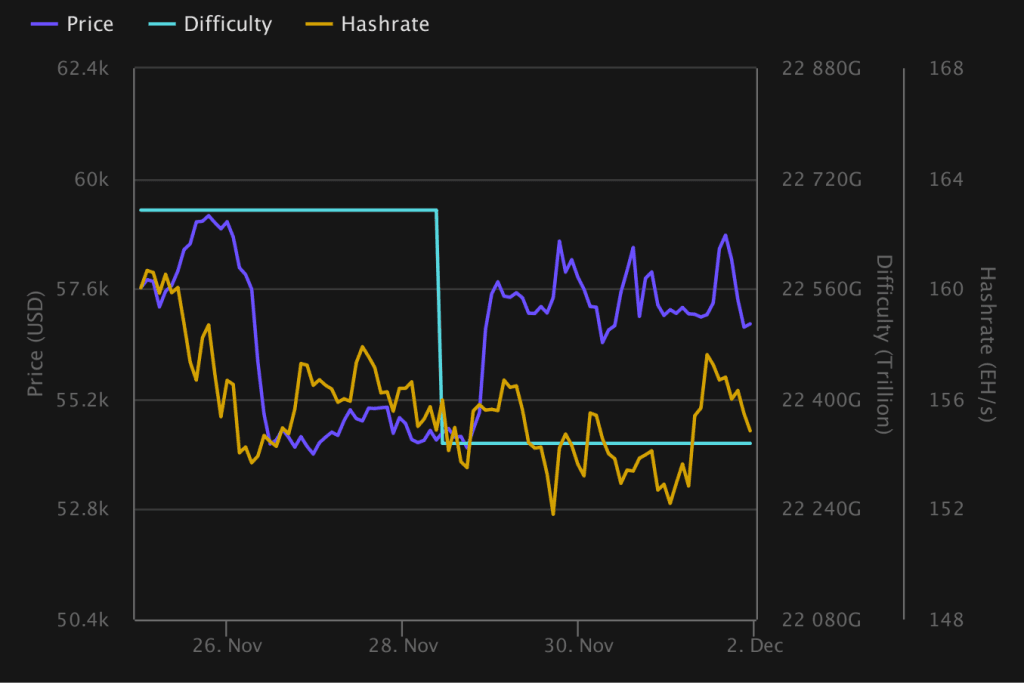Viewport: 1024px width, 683px height.
Task: Toggle the Price series in the legend
Action: point(89,24)
